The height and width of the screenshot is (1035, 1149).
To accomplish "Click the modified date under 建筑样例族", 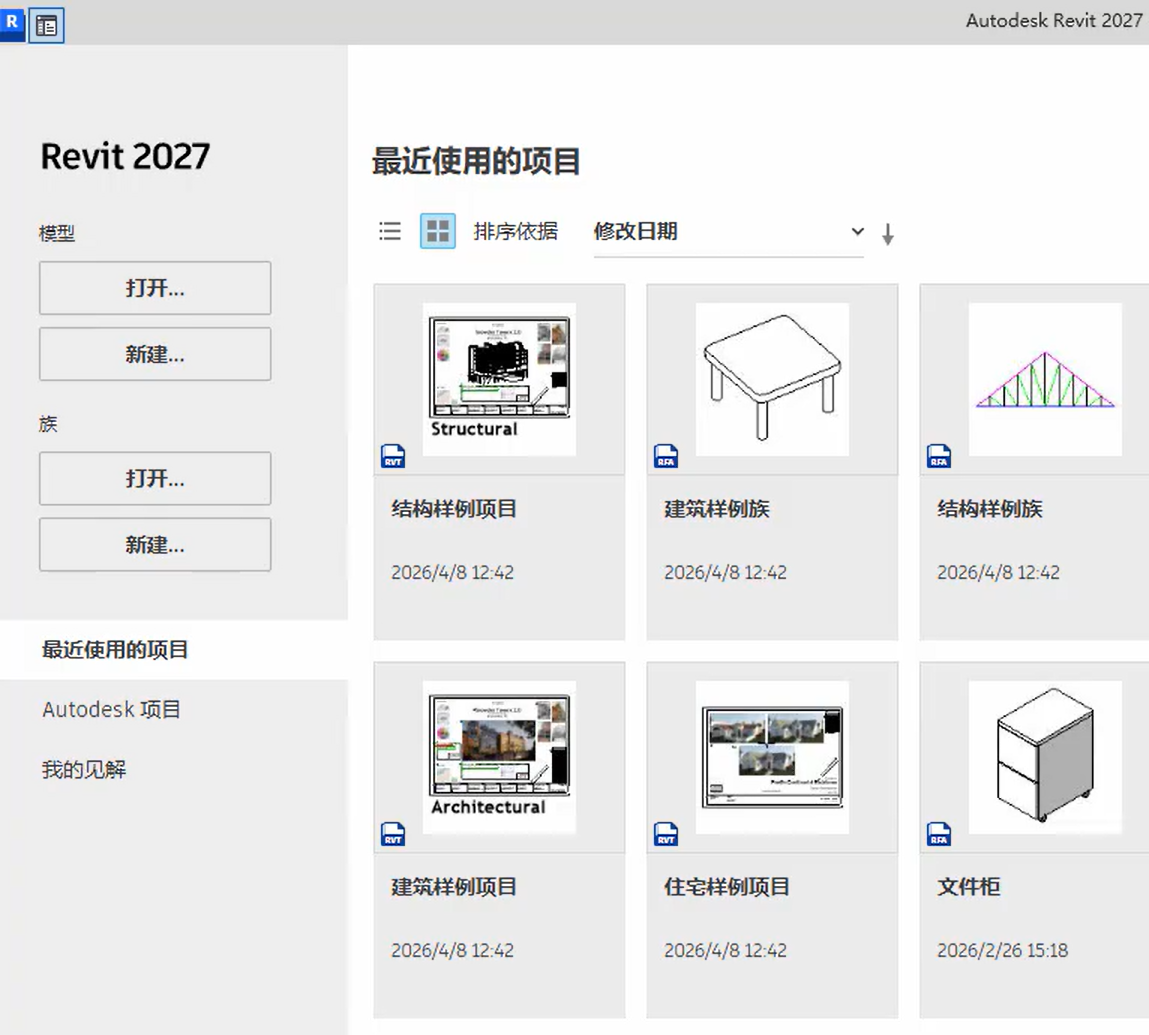I will [x=725, y=572].
